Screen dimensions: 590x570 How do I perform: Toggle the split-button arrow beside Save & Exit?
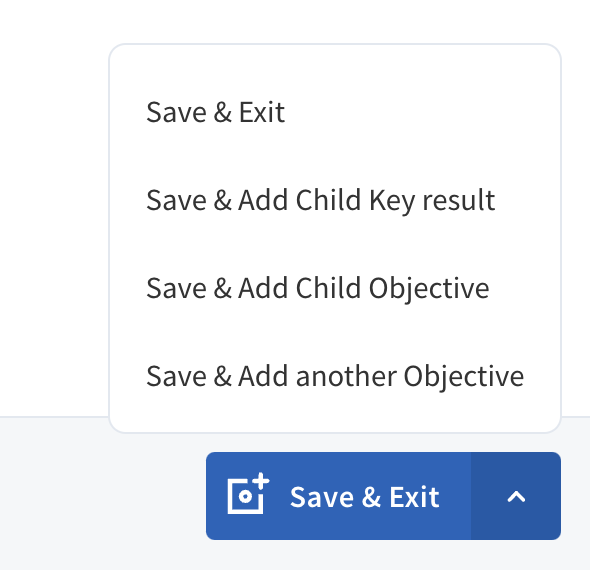516,496
